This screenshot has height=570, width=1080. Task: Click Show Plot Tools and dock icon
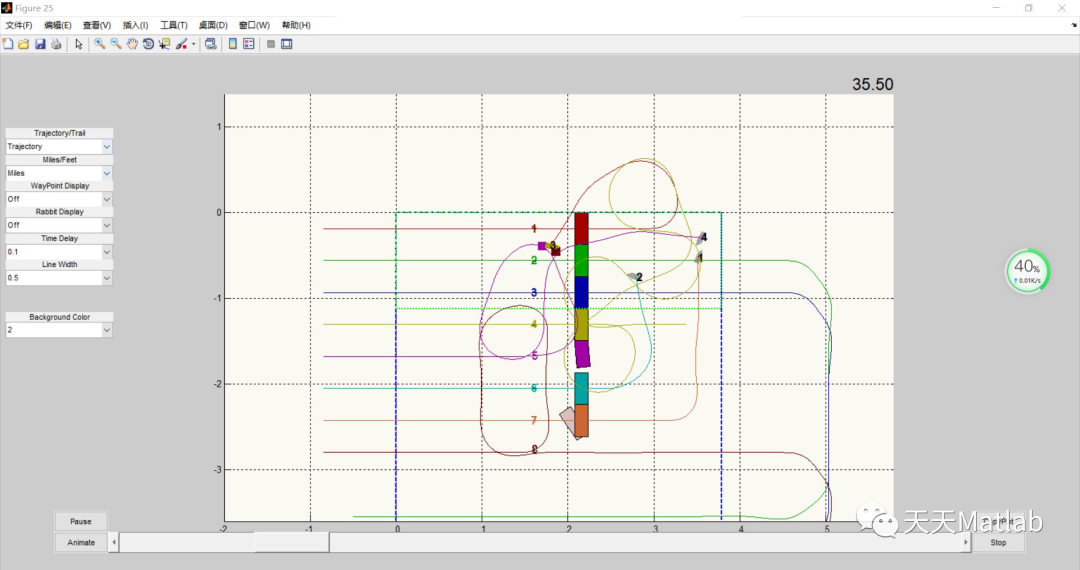[287, 44]
